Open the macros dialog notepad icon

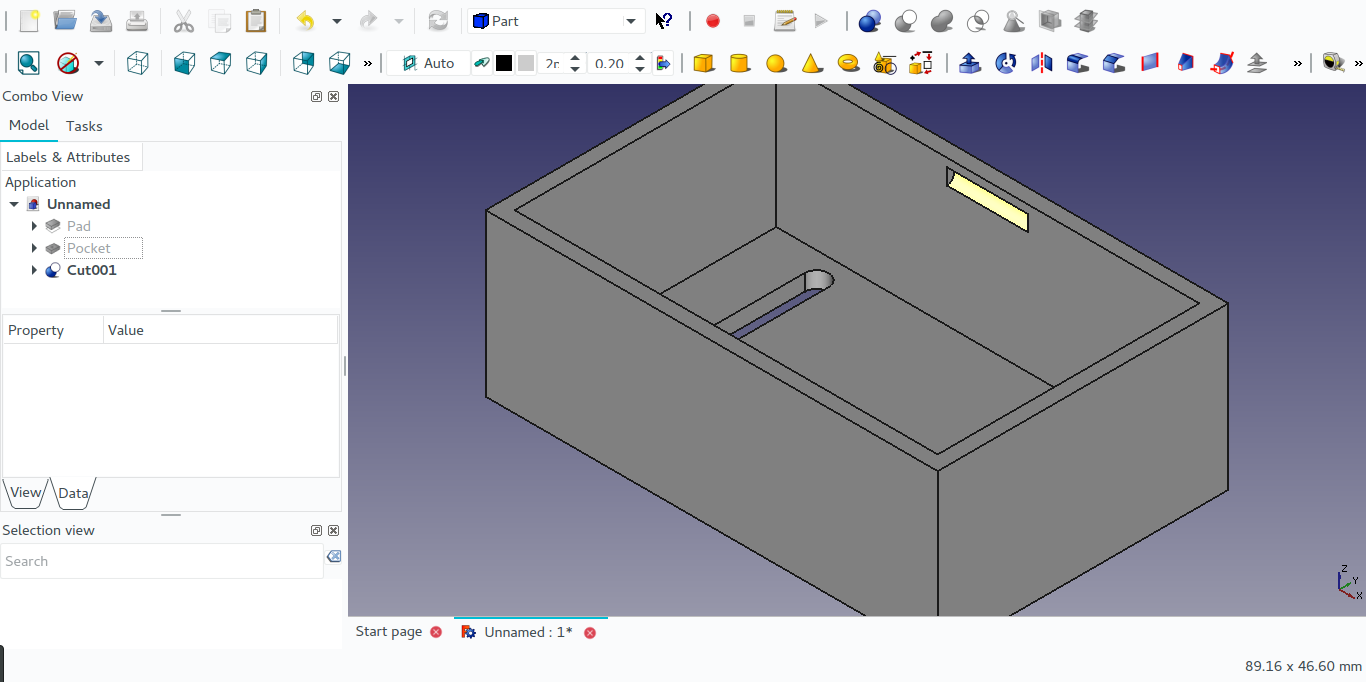coord(785,21)
